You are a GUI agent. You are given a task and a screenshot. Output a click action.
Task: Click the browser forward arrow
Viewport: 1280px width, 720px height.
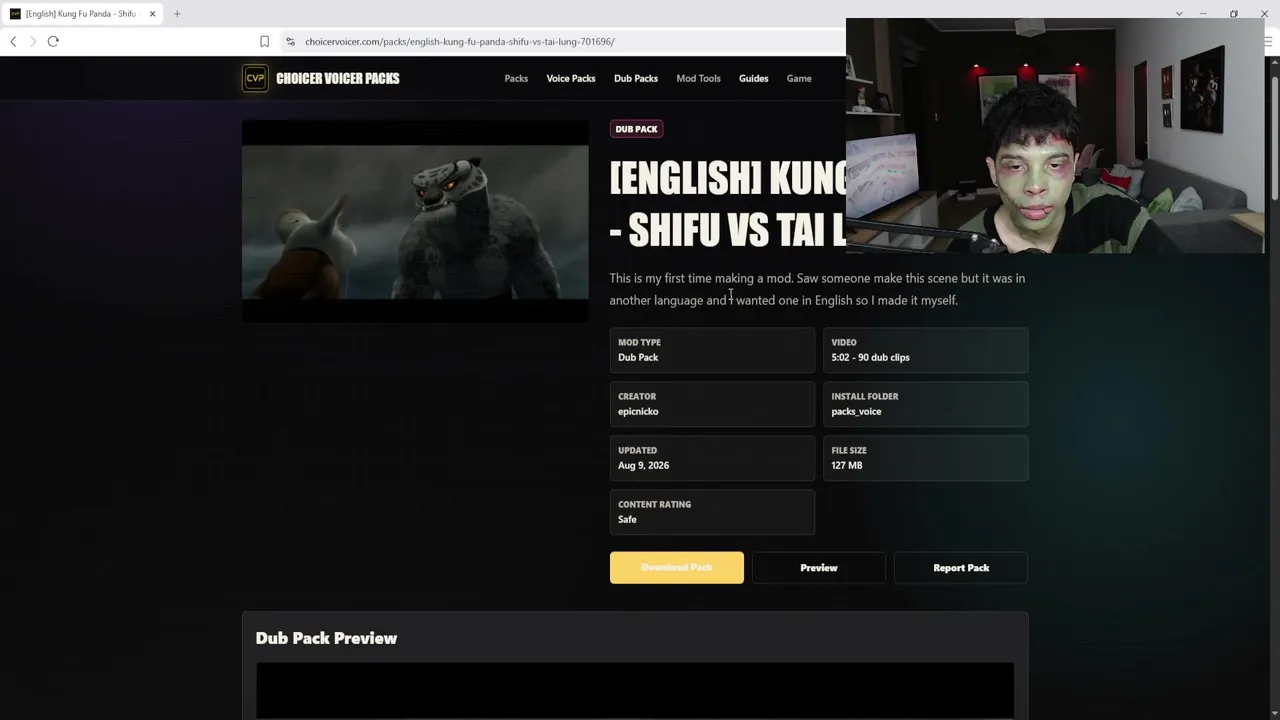coord(33,41)
